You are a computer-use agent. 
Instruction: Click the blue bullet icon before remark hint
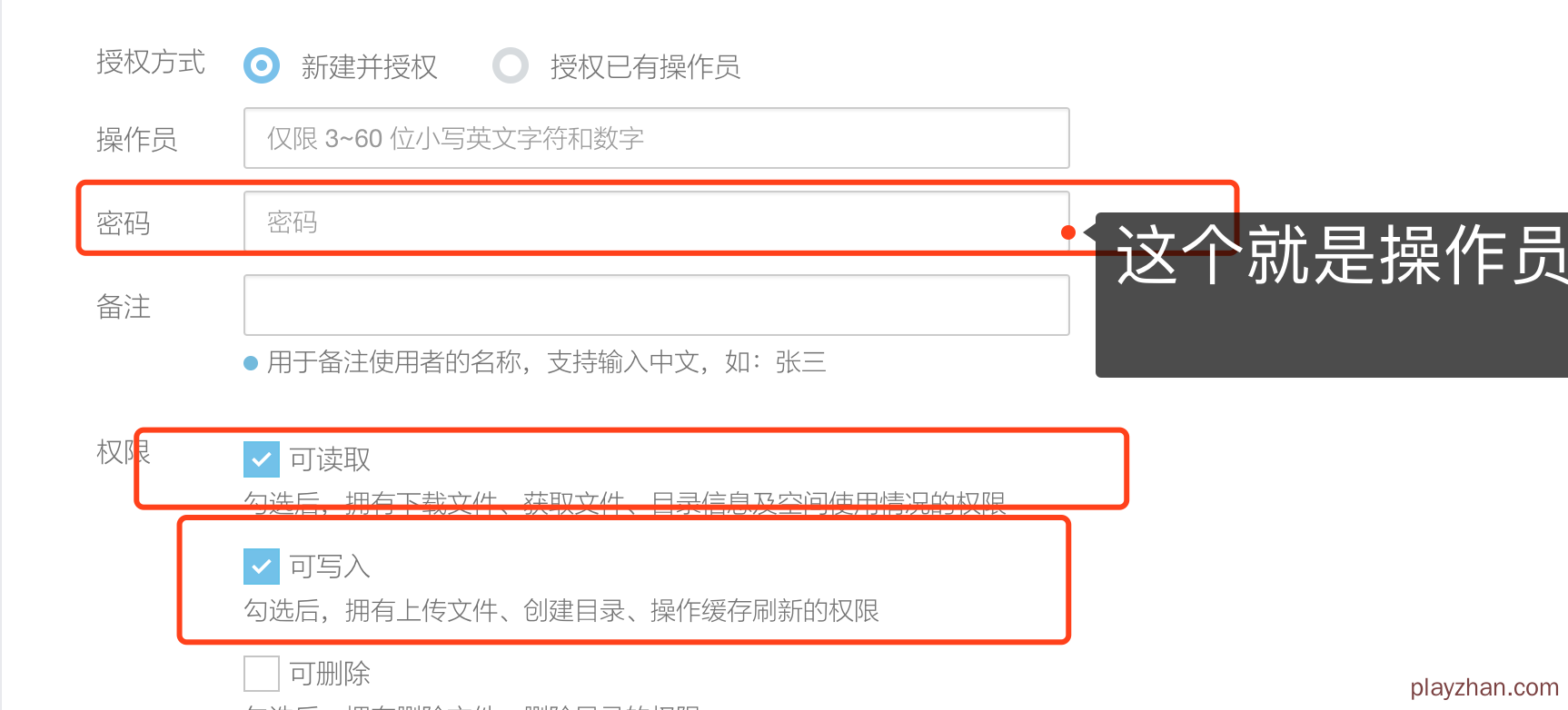251,363
